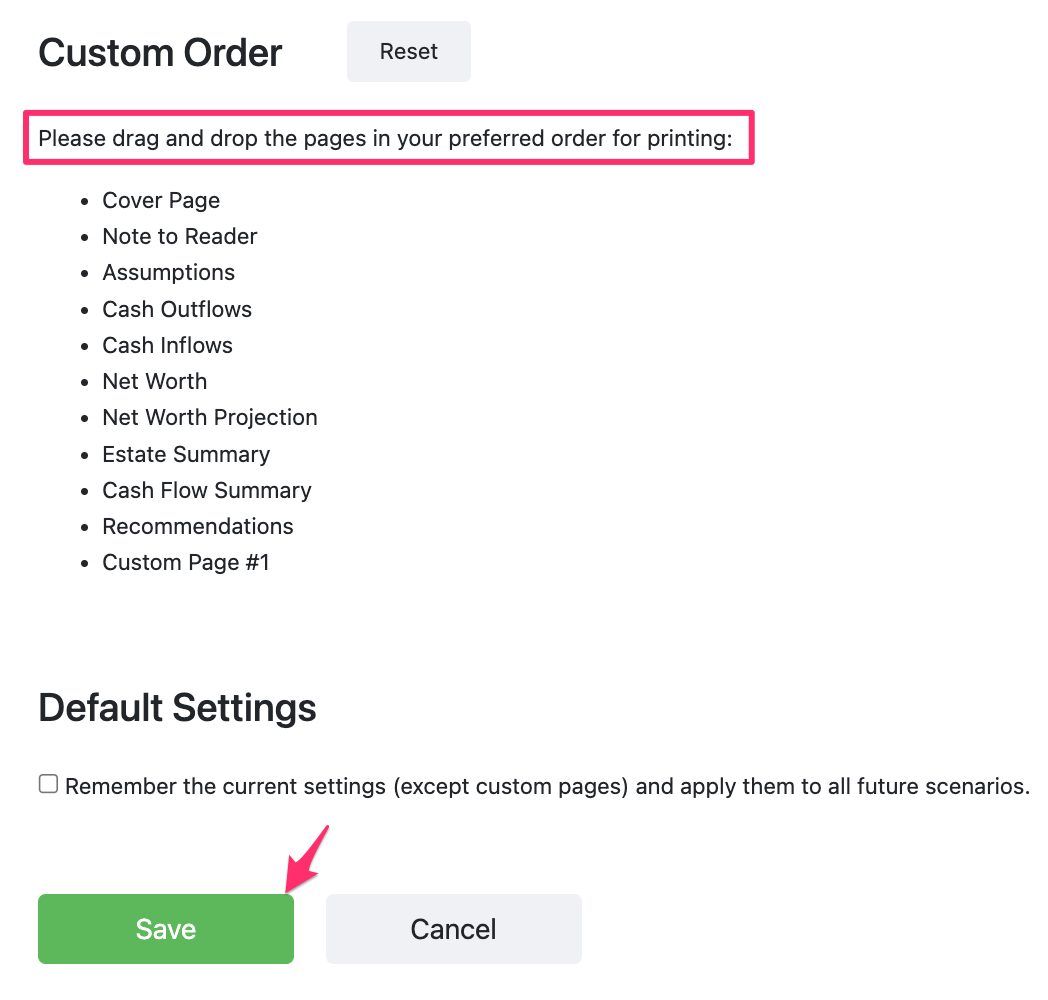Click the Cash Inflows entry

tap(167, 346)
